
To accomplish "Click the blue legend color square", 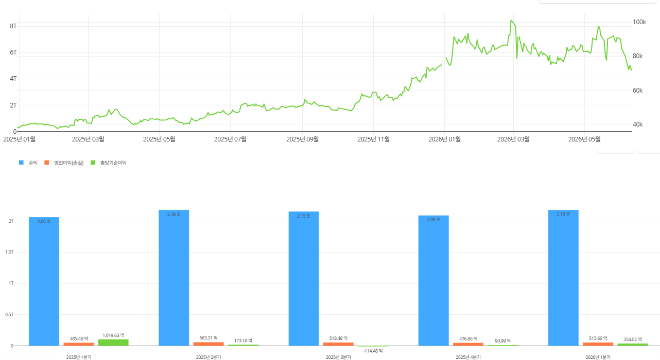I will pos(21,163).
